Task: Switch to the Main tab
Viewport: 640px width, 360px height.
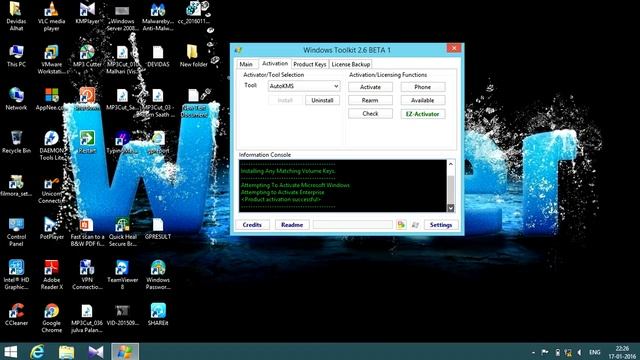Action: tap(246, 64)
